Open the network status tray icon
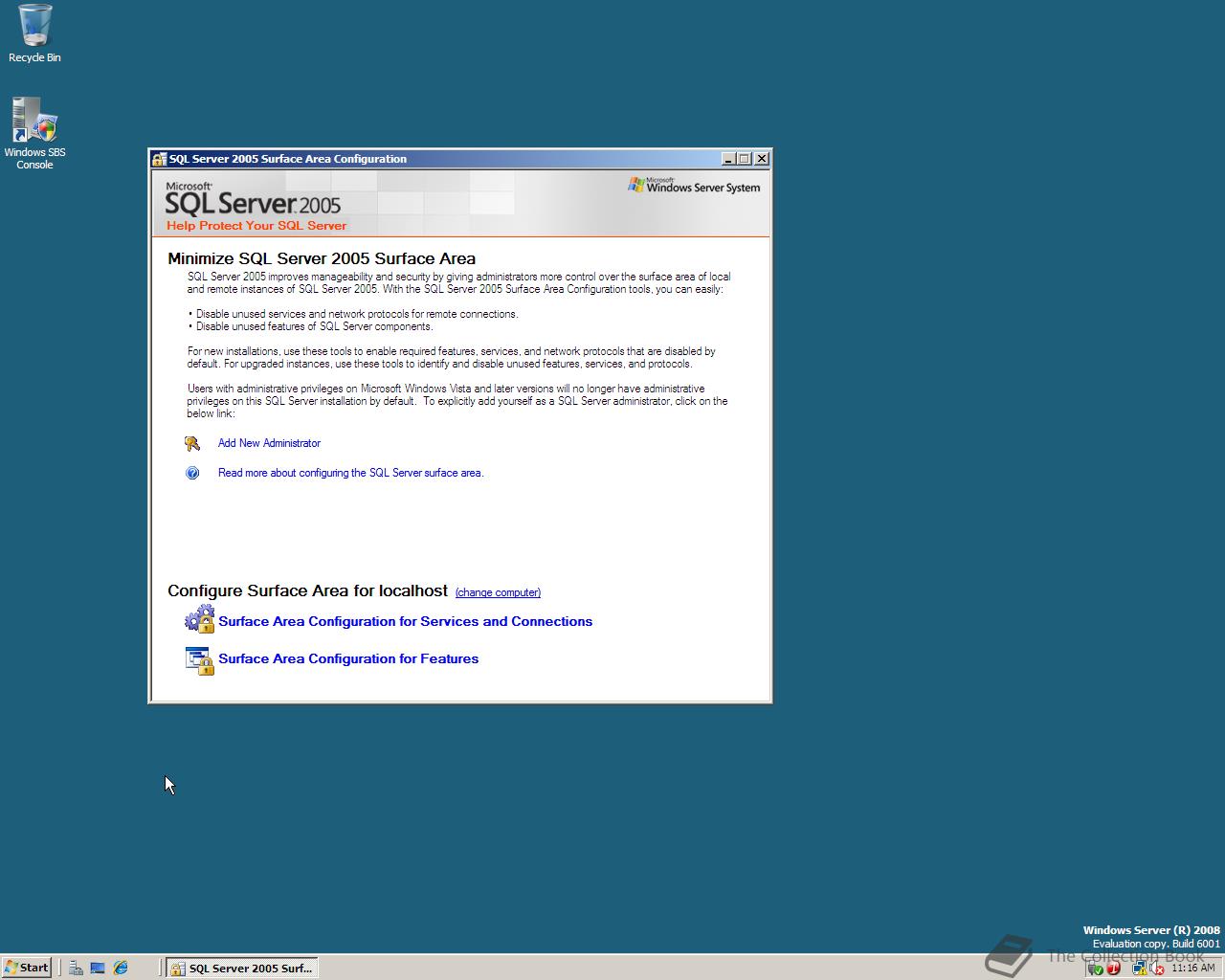The width and height of the screenshot is (1225, 980). click(1140, 969)
